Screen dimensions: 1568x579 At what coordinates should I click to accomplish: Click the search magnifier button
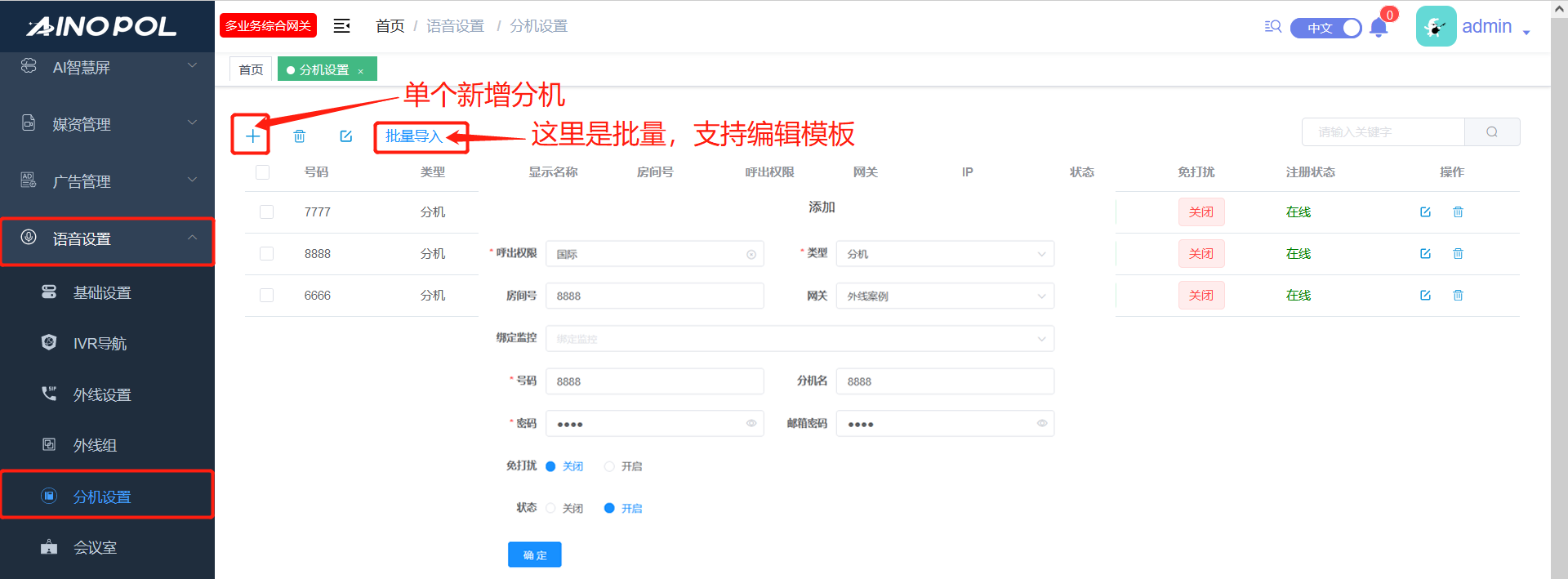point(1491,132)
